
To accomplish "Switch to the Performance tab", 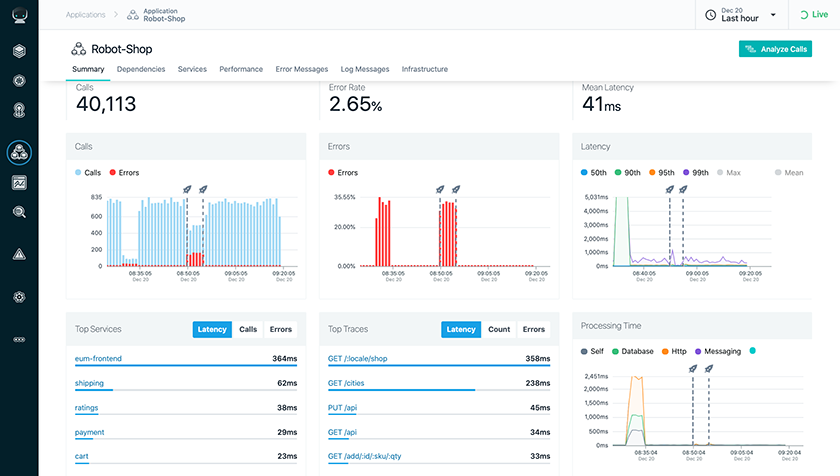I will point(241,69).
